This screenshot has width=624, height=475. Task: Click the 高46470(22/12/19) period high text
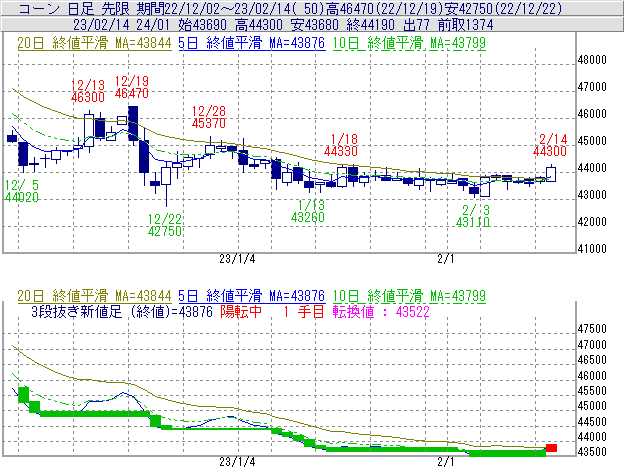[x=385, y=8]
